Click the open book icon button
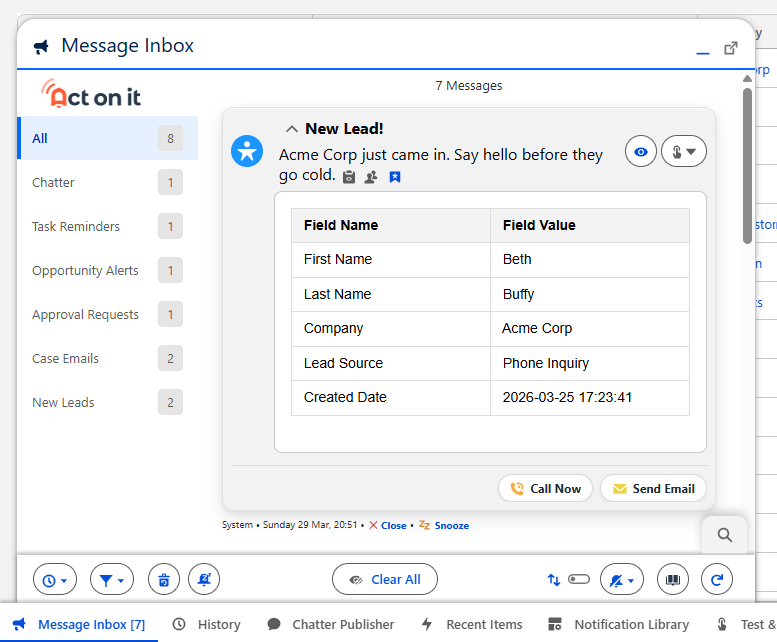This screenshot has width=777, height=642. tap(673, 580)
